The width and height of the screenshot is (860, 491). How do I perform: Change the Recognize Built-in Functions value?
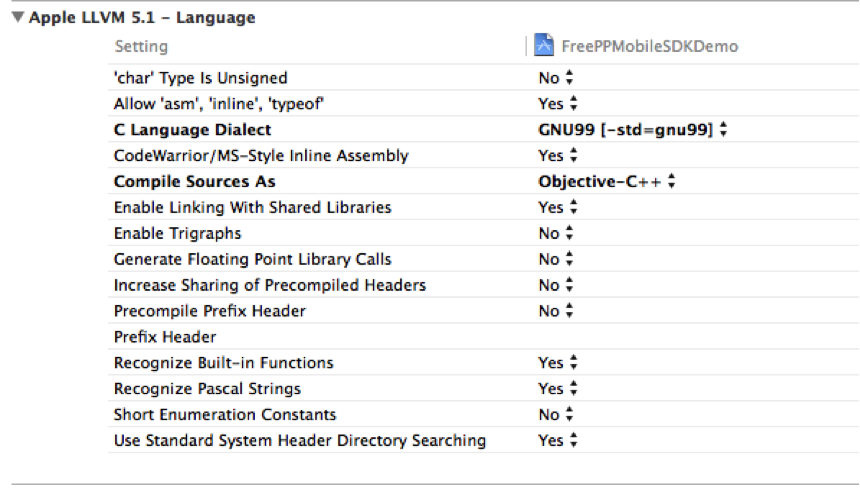click(x=558, y=363)
